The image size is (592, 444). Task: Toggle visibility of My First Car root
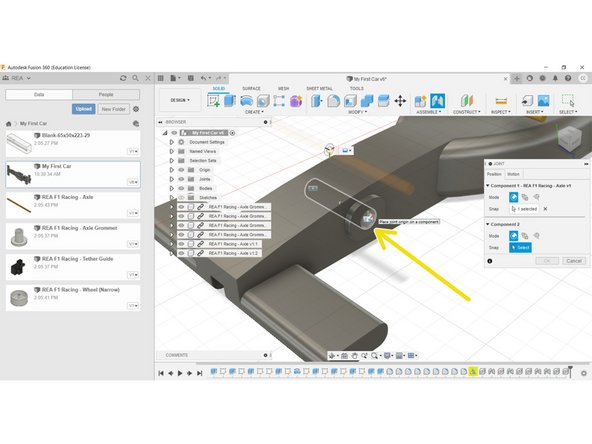pos(174,133)
